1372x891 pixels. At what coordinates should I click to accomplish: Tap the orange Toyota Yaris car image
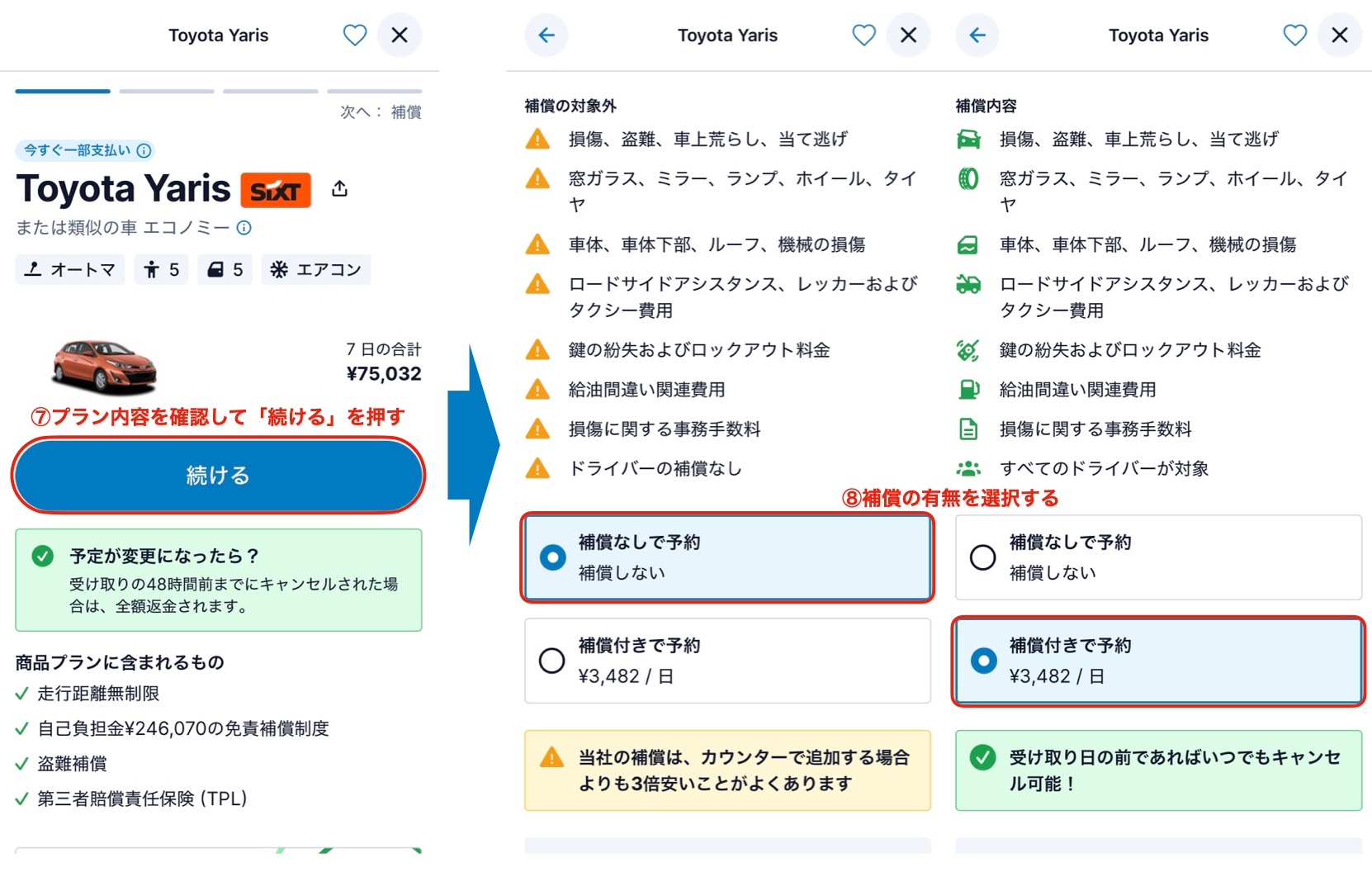(x=104, y=367)
